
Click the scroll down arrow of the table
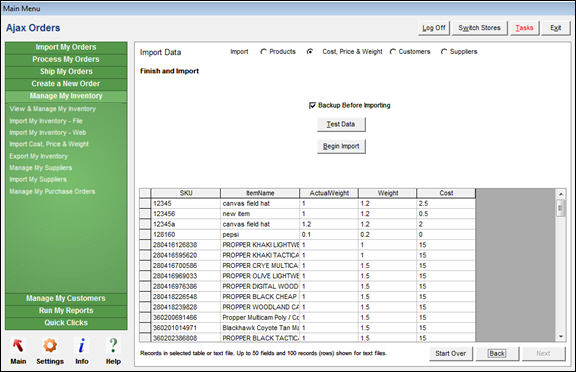(561, 336)
